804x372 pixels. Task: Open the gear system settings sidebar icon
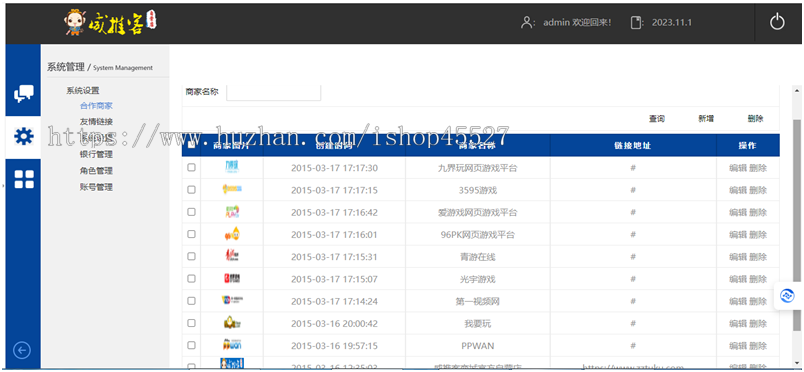(24, 136)
